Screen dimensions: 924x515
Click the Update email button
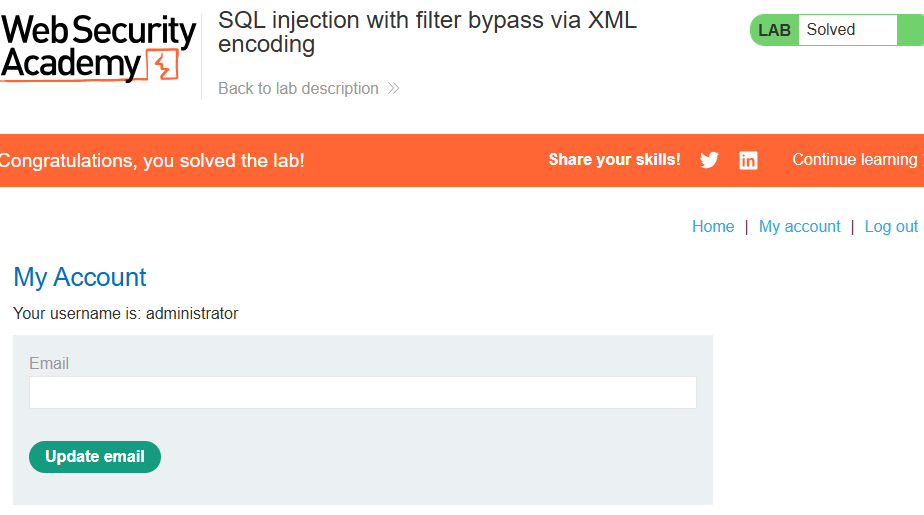click(x=95, y=457)
